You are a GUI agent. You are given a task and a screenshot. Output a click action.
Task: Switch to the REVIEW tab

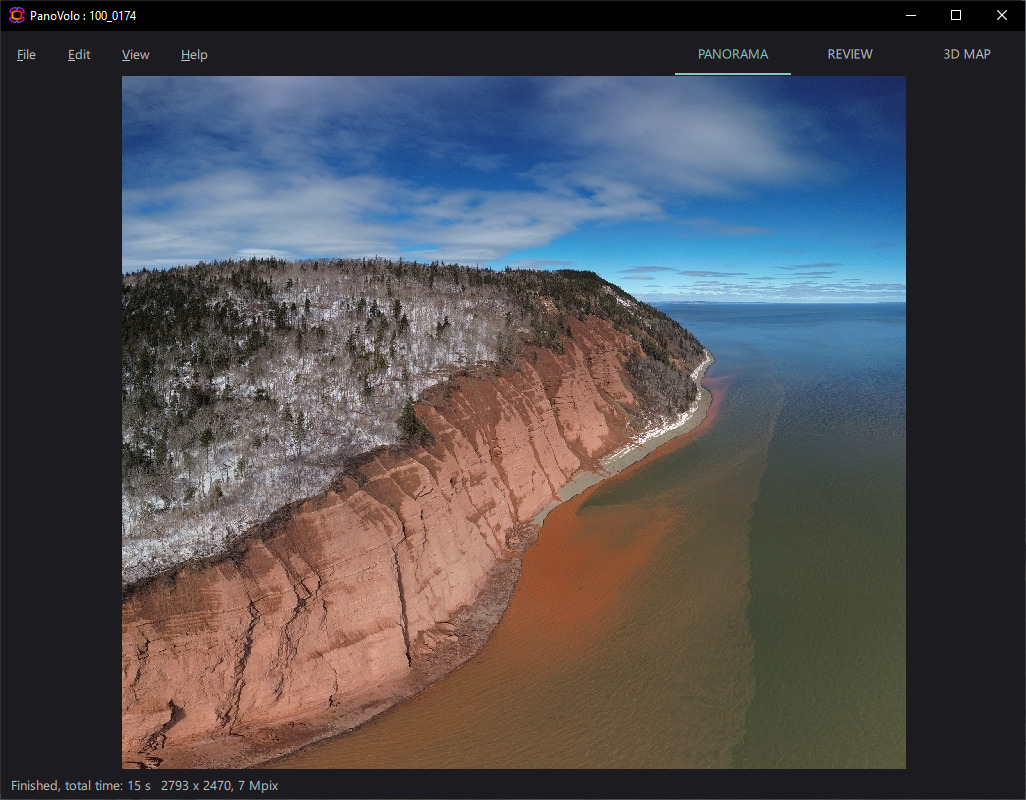pos(849,55)
